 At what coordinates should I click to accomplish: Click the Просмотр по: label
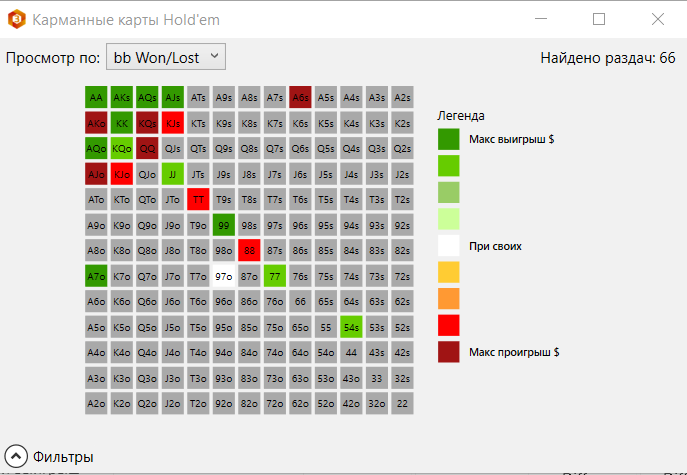click(x=53, y=58)
